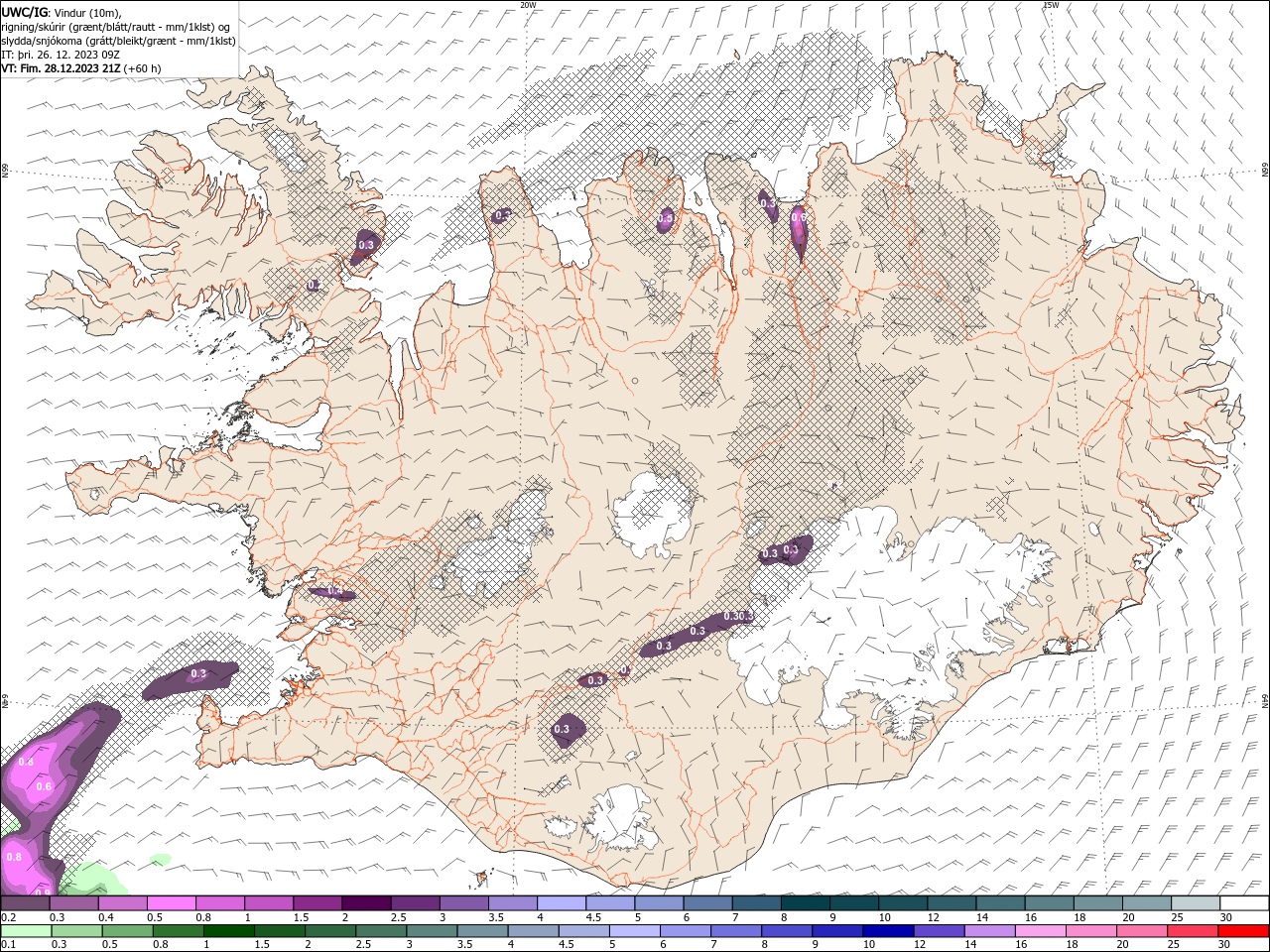Select the snow legend swatch between 0.2 and 0.3

tap(26, 903)
